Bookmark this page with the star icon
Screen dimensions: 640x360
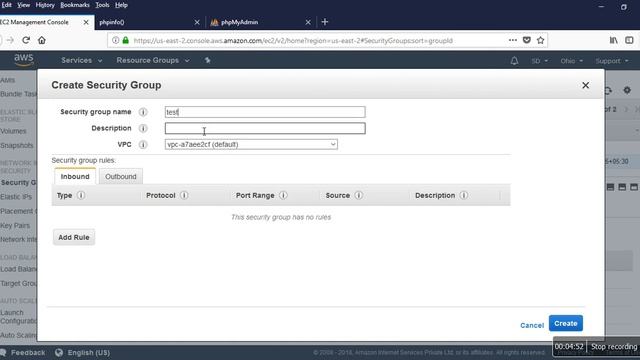(540, 40)
